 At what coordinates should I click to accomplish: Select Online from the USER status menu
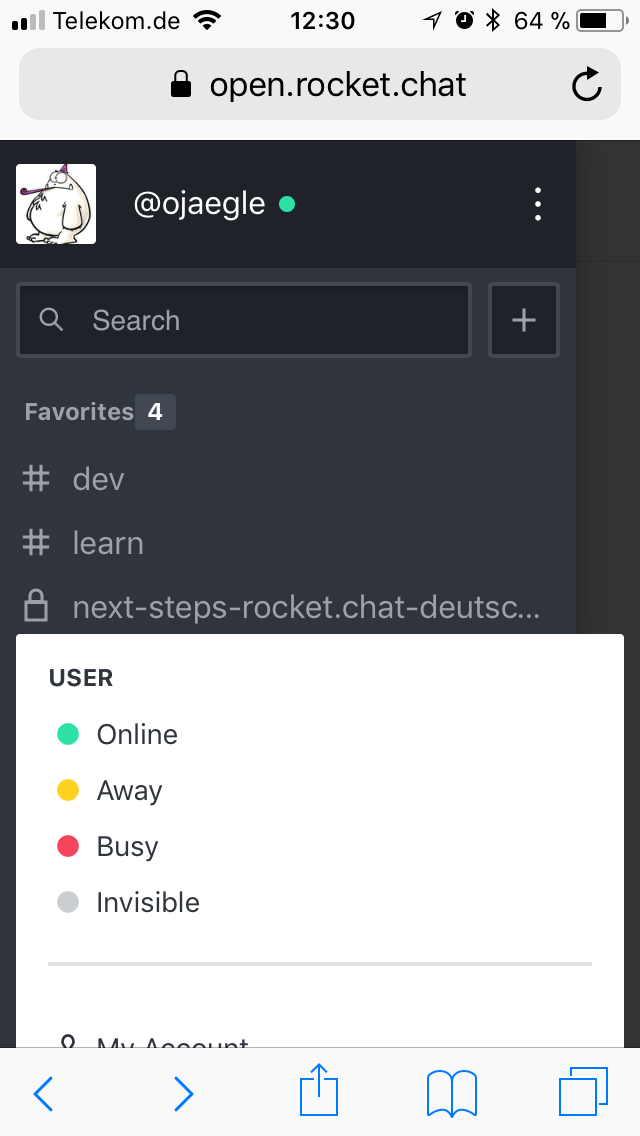click(x=137, y=734)
